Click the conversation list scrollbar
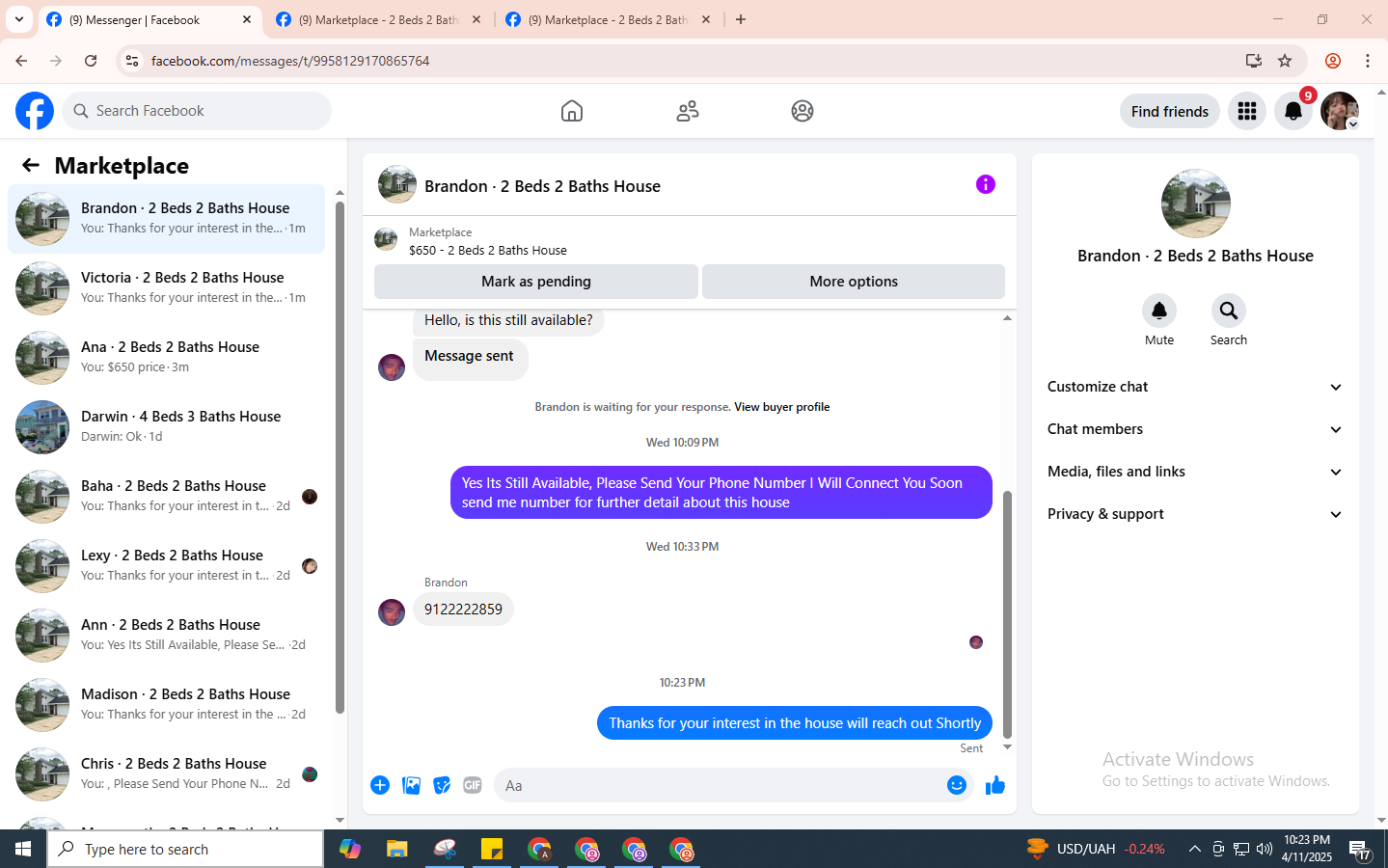The height and width of the screenshot is (868, 1388). 340,457
